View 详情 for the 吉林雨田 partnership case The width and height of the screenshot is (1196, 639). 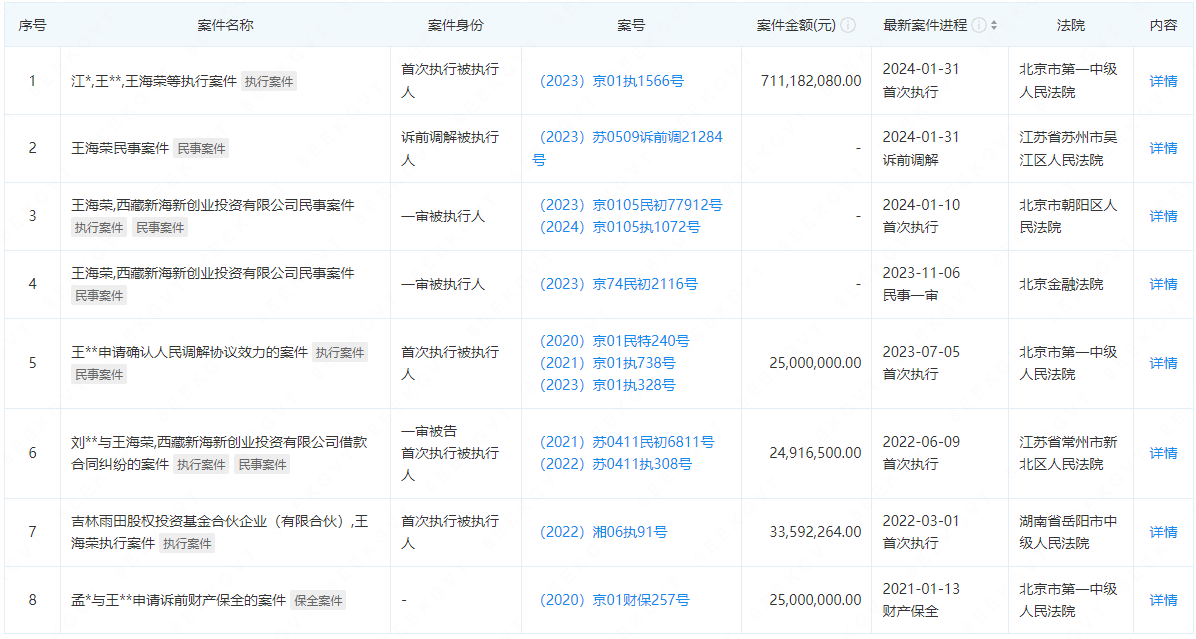pos(1165,532)
